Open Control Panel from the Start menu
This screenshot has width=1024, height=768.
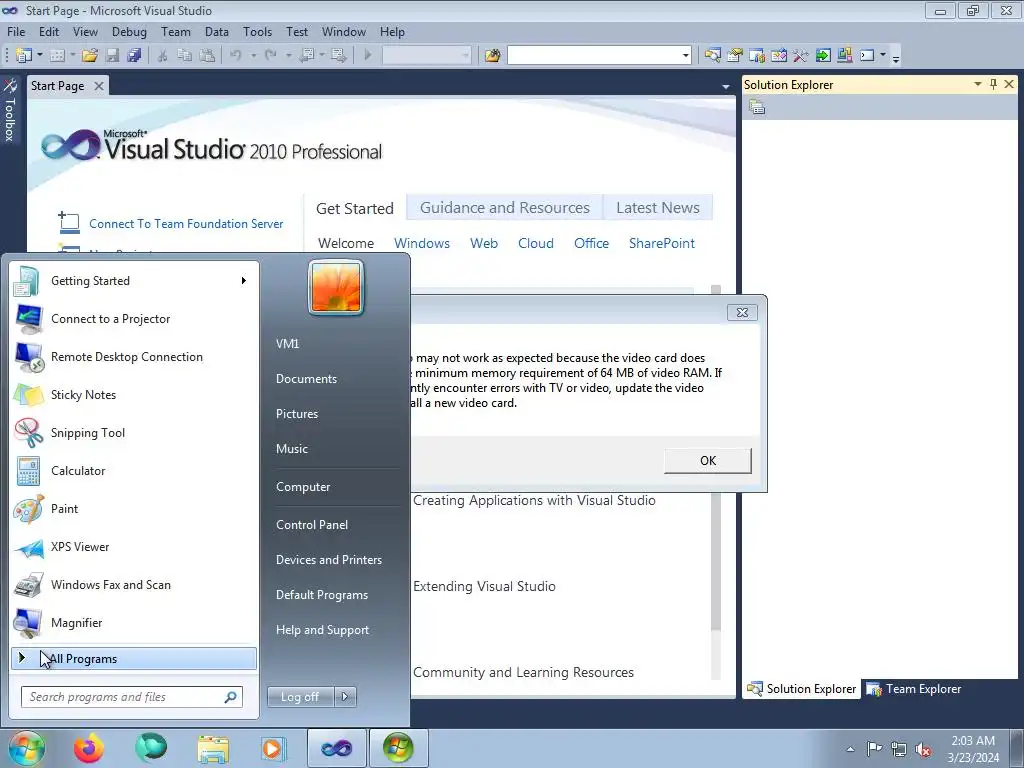[312, 525]
